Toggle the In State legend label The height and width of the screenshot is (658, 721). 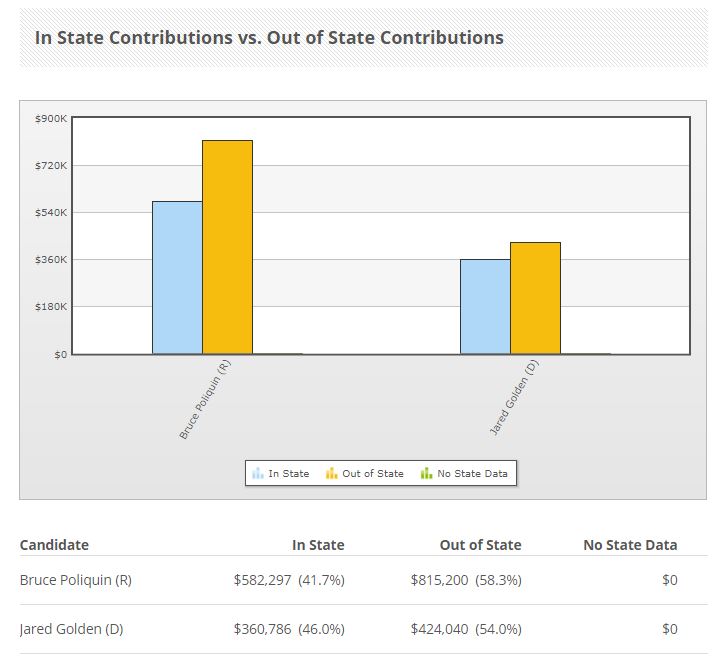click(289, 473)
